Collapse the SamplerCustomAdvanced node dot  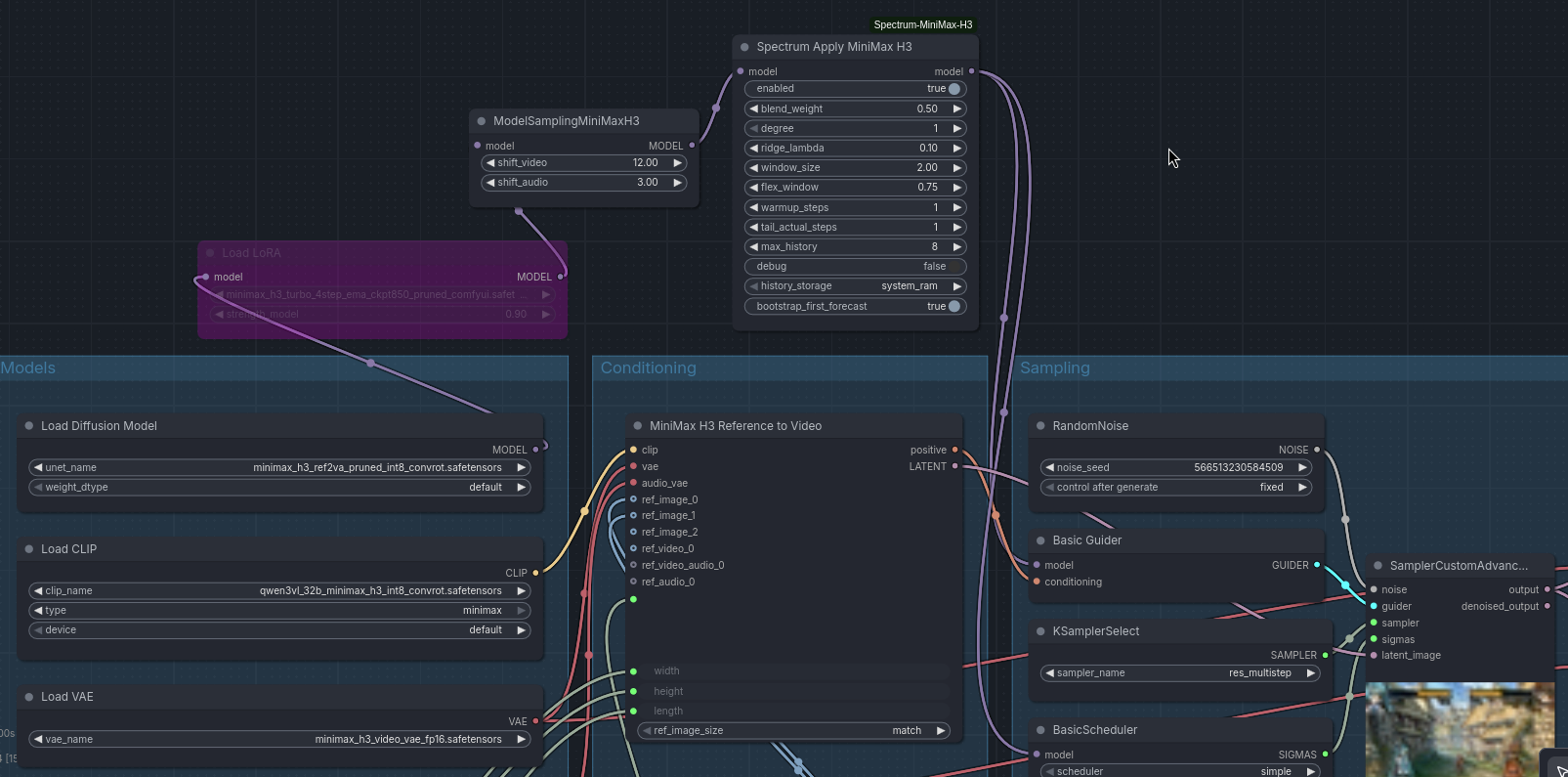pyautogui.click(x=1378, y=566)
